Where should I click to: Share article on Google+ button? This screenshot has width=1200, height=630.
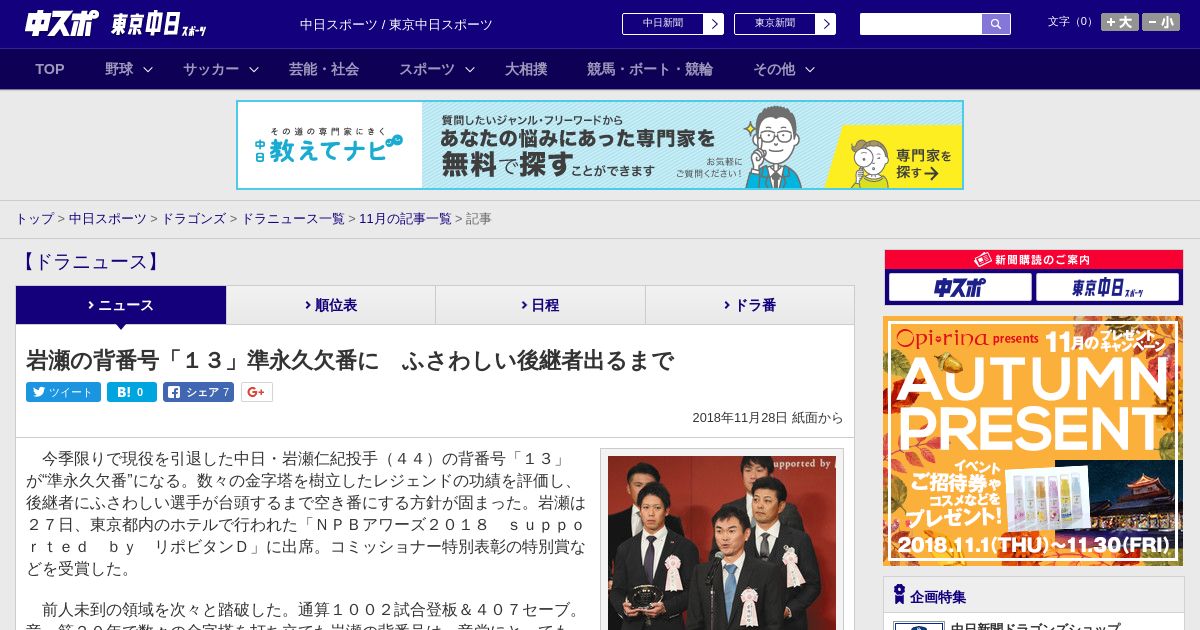[x=256, y=392]
